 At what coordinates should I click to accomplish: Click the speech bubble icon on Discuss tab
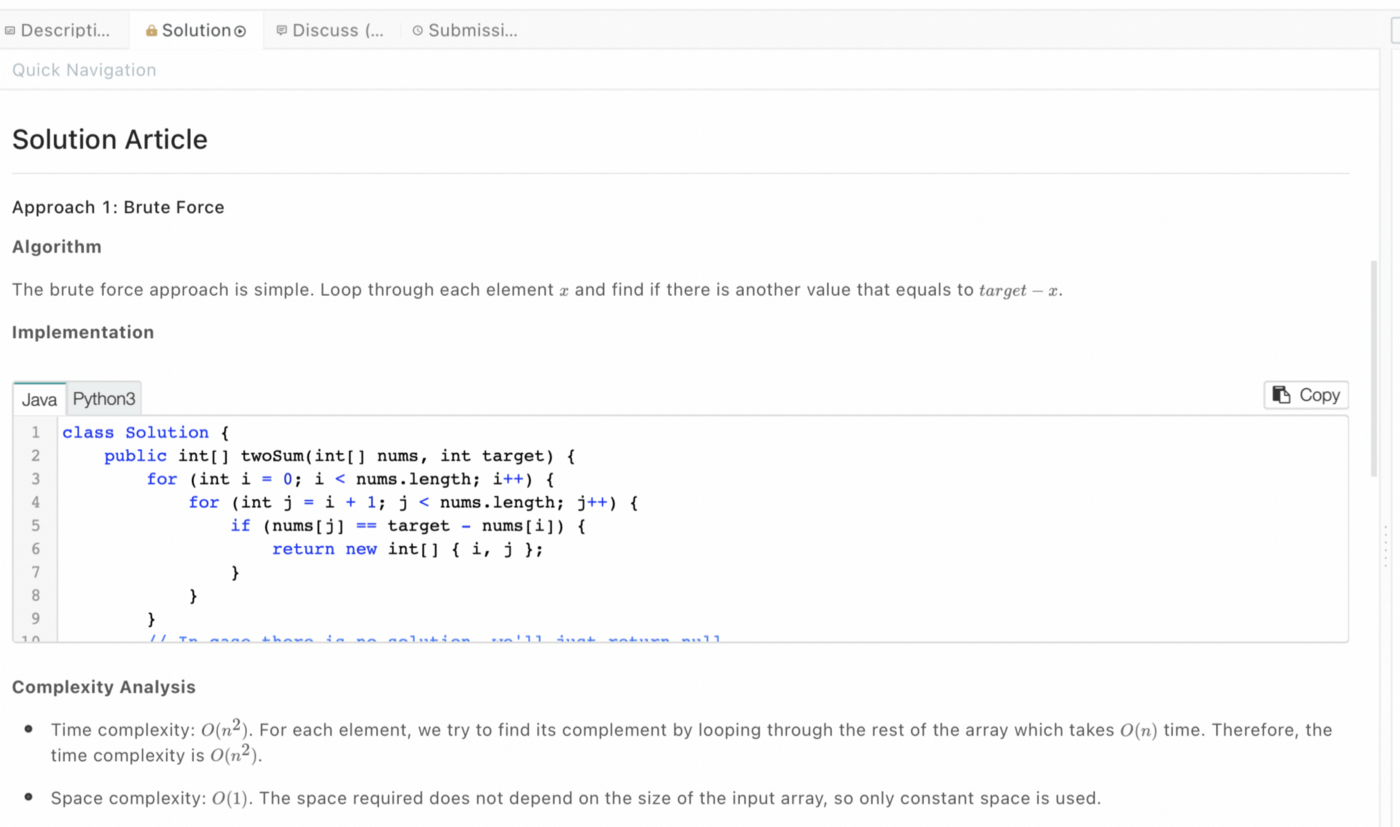point(283,30)
